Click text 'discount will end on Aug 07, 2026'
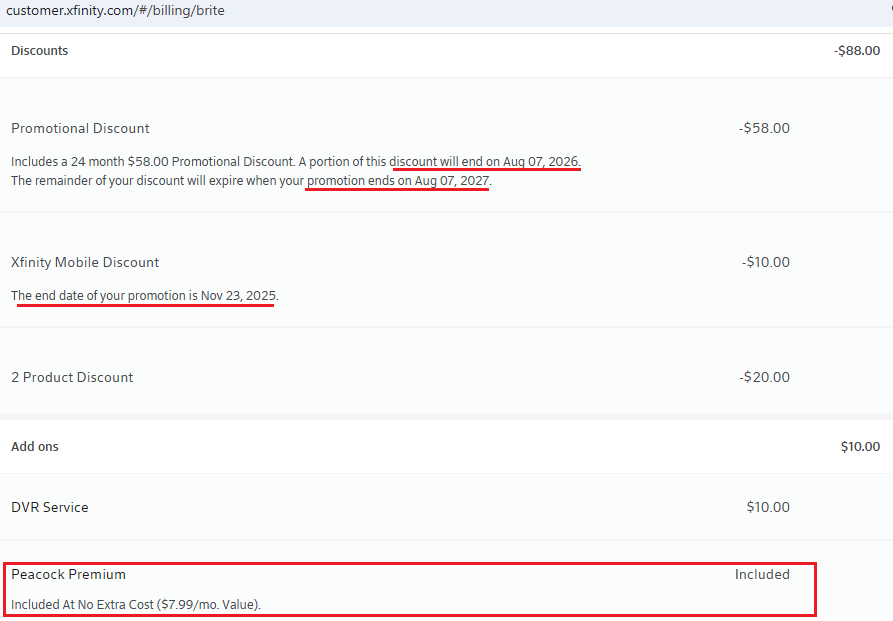 coord(485,162)
